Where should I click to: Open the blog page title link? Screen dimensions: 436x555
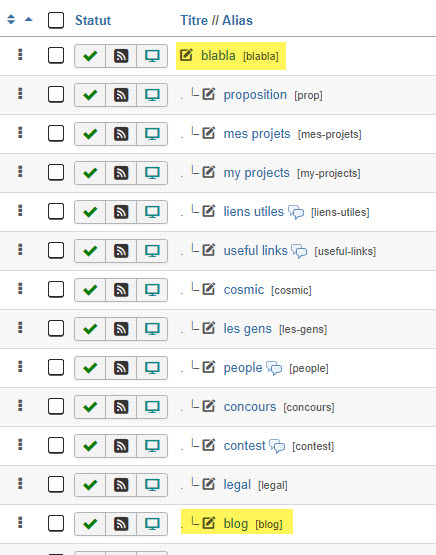pyautogui.click(x=236, y=524)
